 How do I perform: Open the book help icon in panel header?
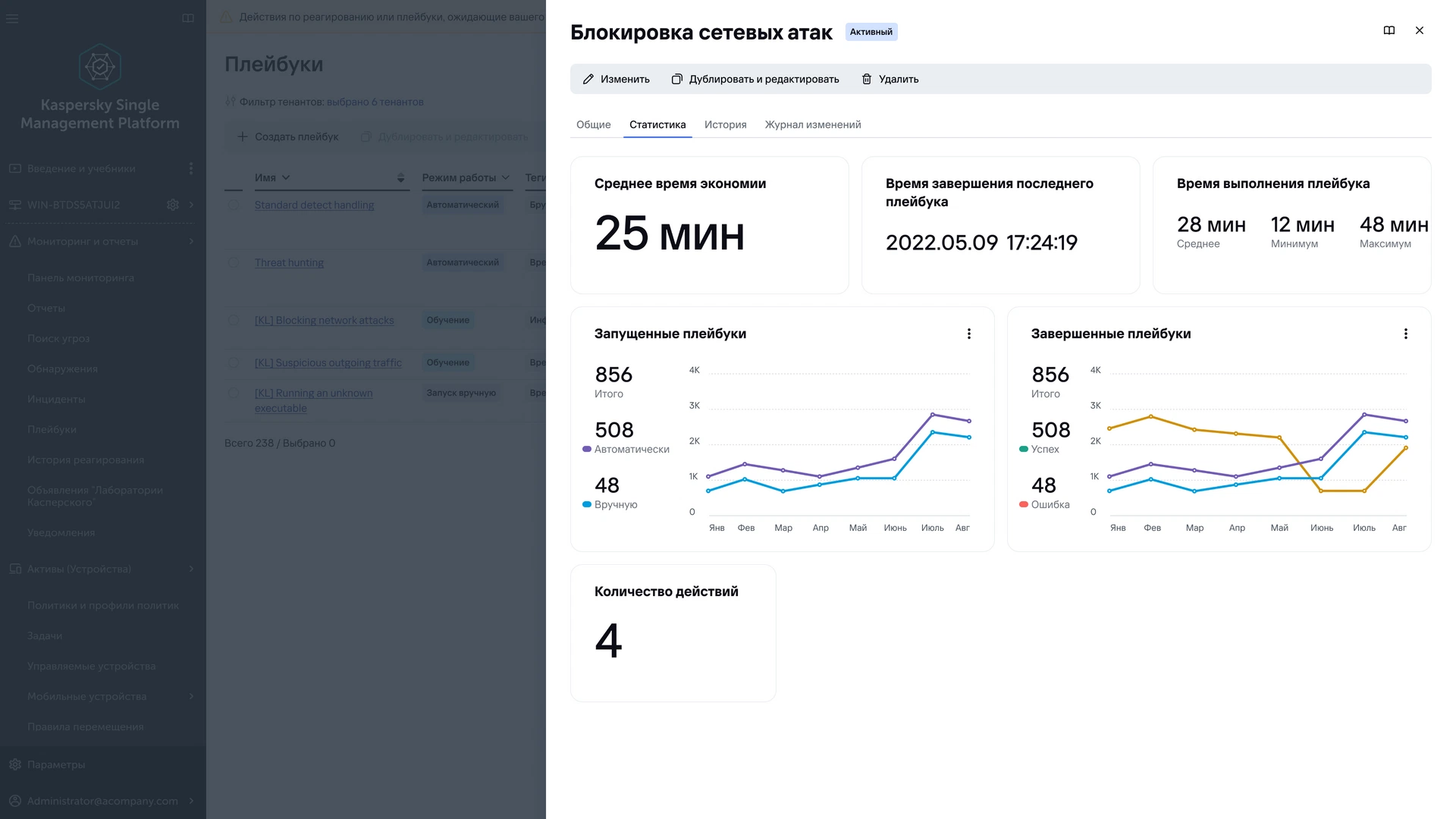point(1389,30)
